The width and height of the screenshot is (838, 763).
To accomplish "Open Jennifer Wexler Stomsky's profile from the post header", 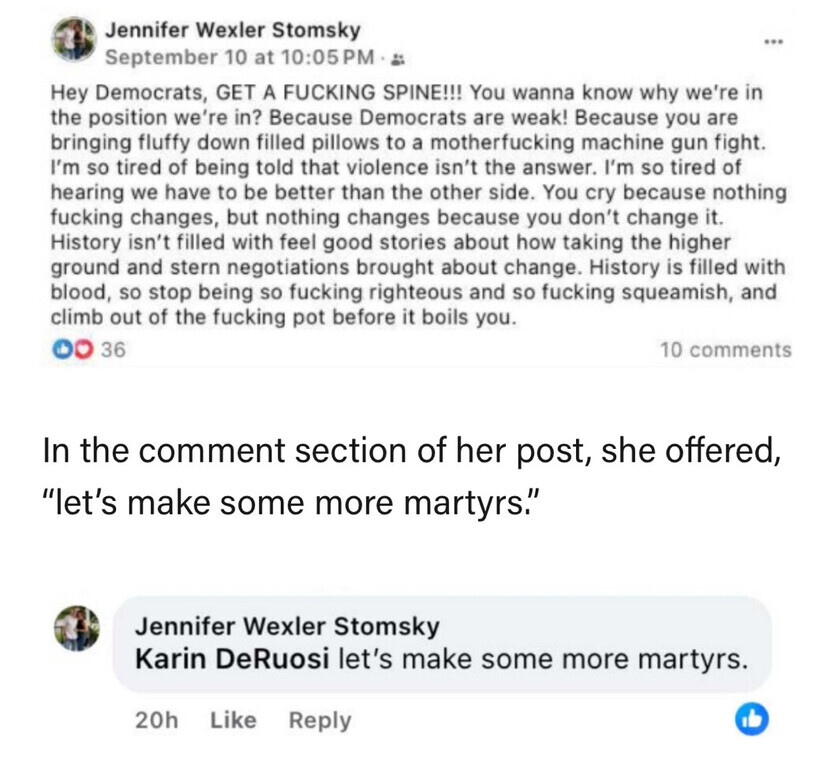I will click(232, 31).
